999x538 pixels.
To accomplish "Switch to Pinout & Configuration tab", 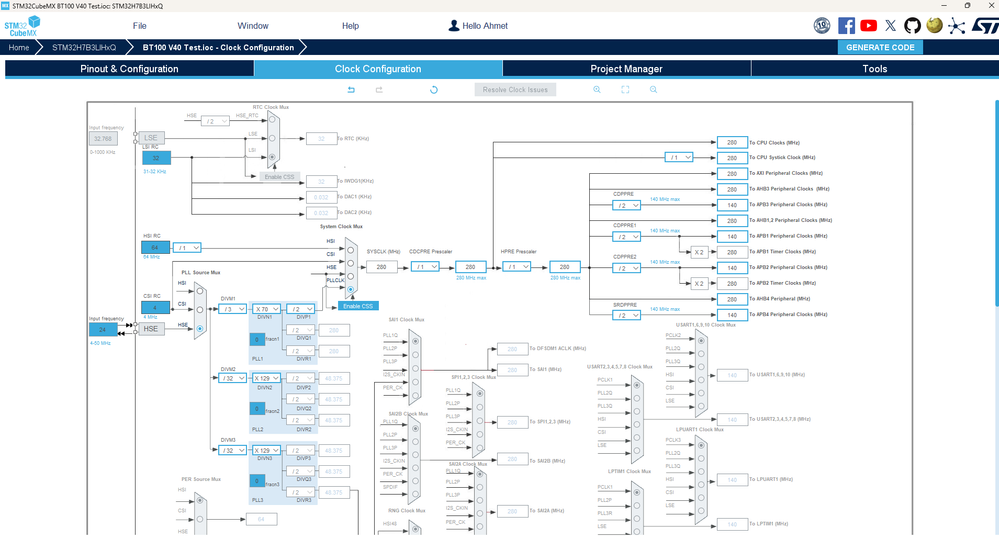I will [x=129, y=69].
